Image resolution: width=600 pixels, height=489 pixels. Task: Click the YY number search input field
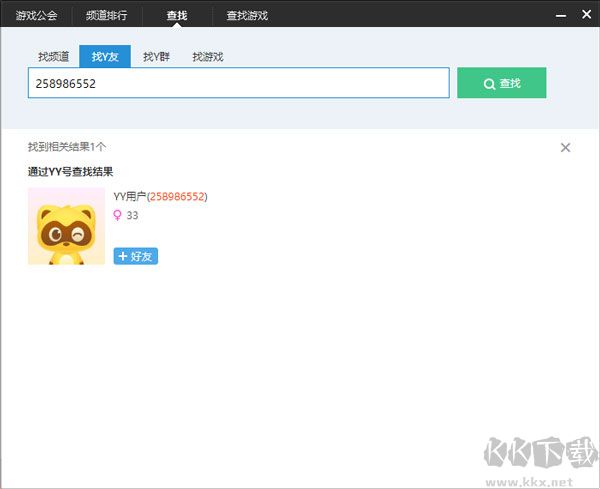[x=238, y=83]
